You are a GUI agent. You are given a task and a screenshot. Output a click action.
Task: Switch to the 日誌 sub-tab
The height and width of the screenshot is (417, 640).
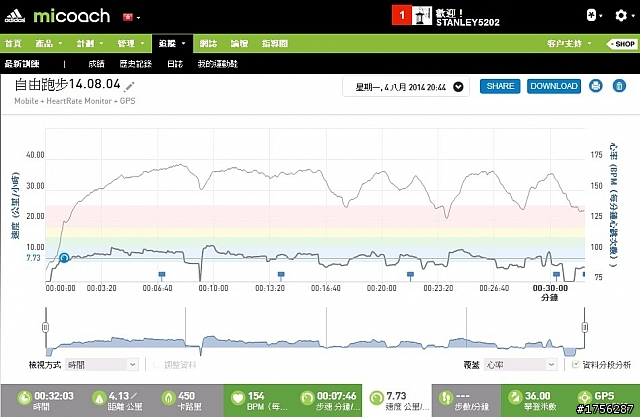coord(175,64)
